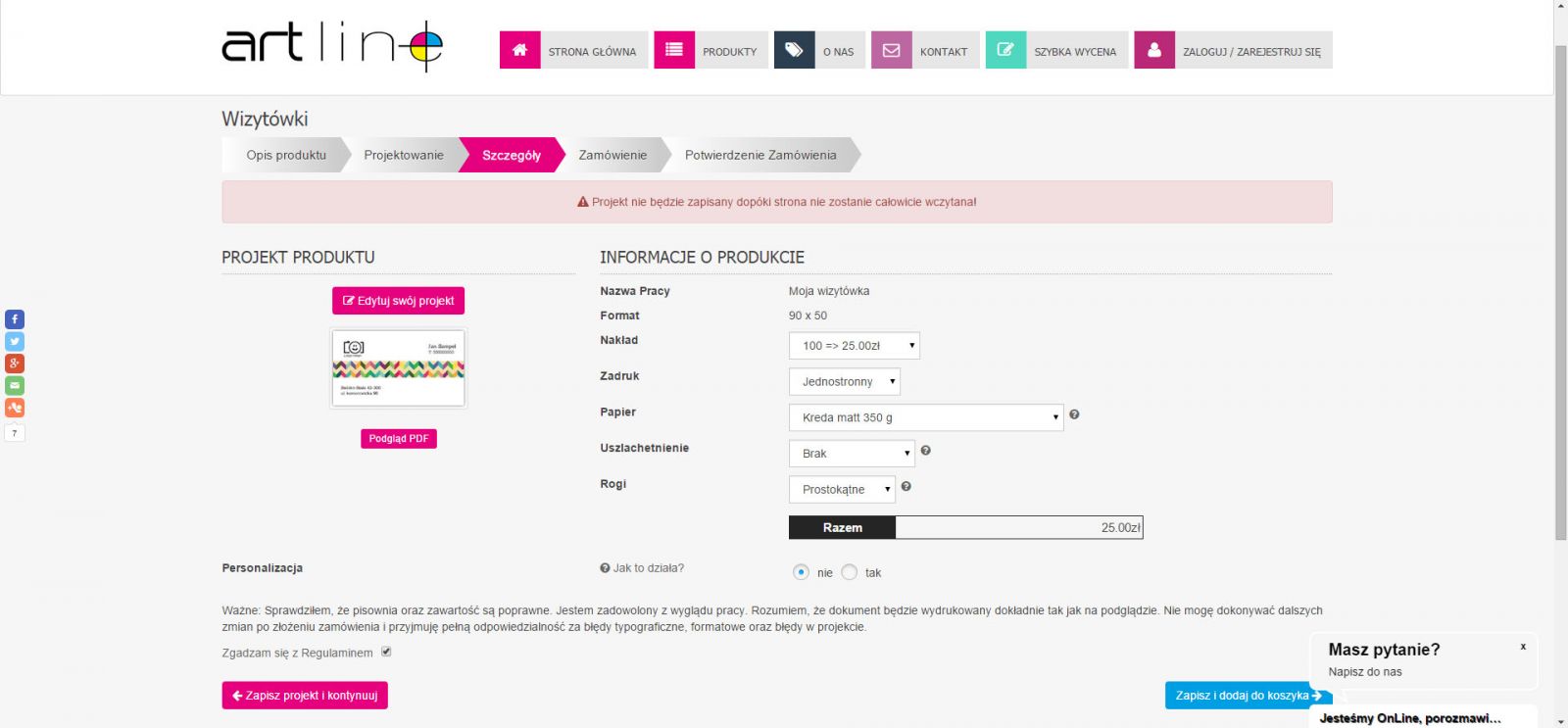The image size is (1568, 728).
Task: Click the Kontakt envelope icon
Action: 891,51
